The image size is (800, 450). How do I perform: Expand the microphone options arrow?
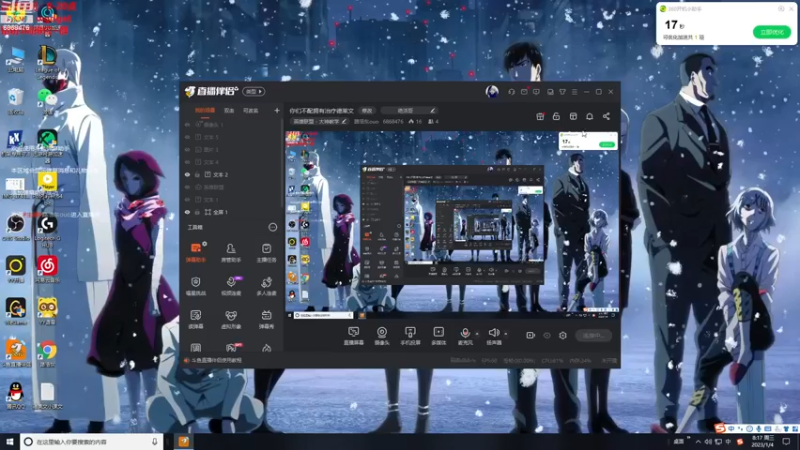[x=477, y=334]
